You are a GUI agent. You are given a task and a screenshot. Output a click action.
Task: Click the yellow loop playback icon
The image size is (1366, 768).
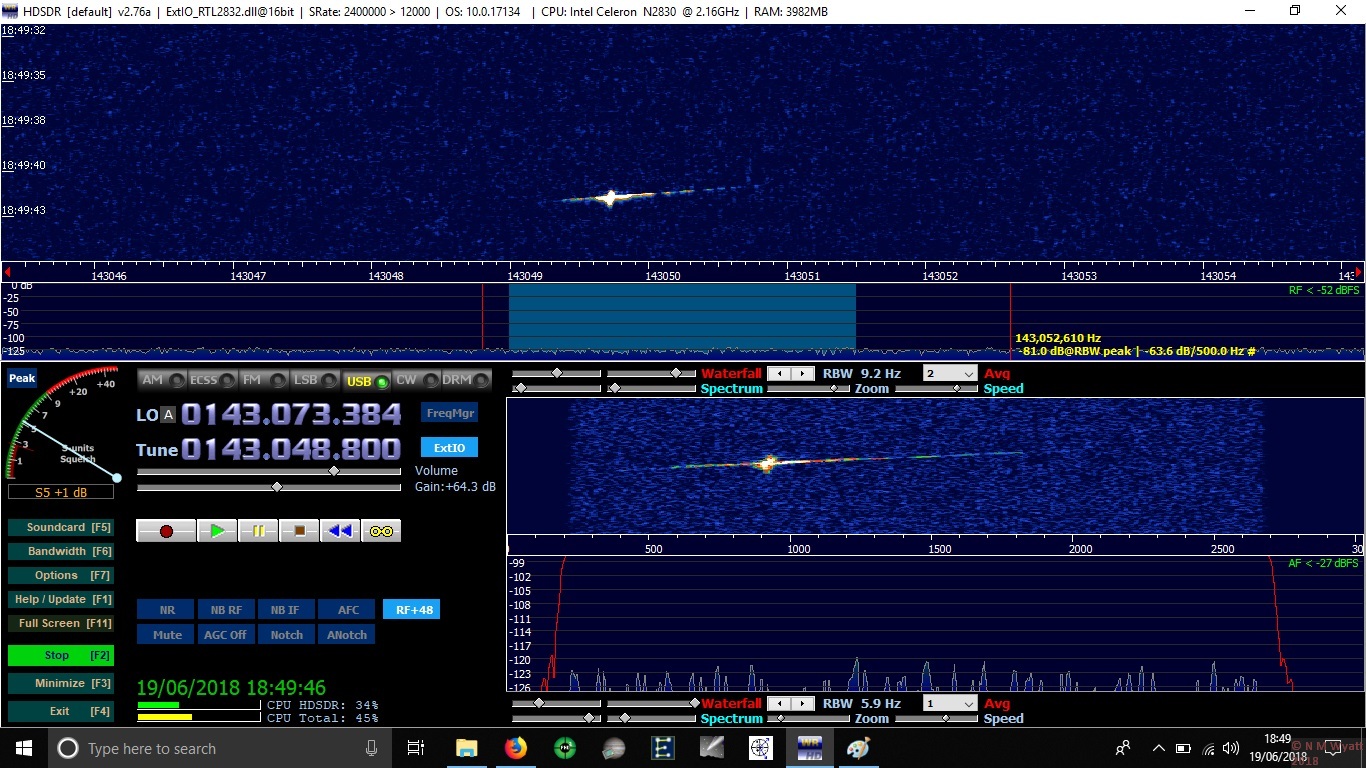[x=380, y=530]
